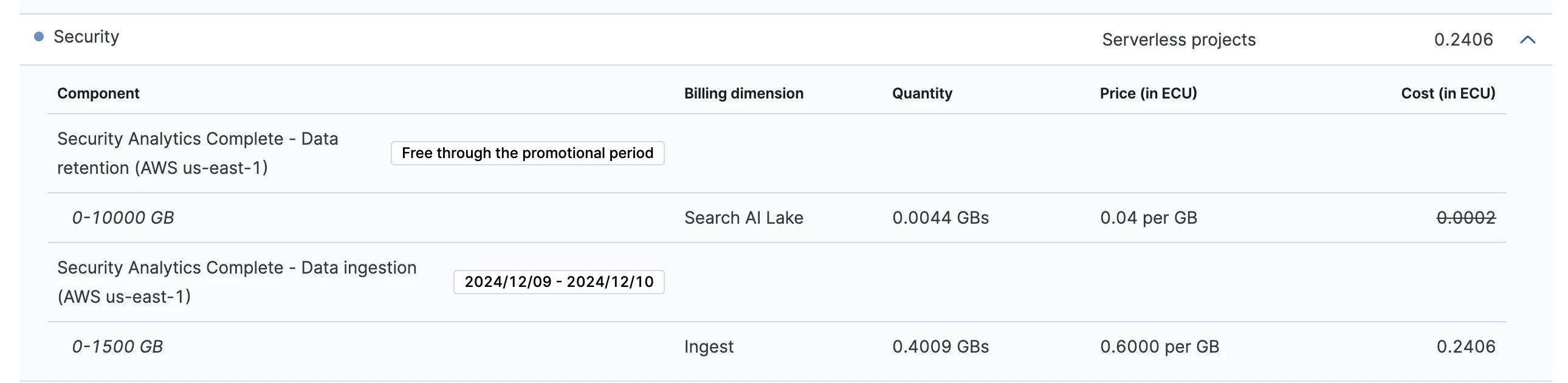
Task: Click the Component column header
Action: click(98, 93)
